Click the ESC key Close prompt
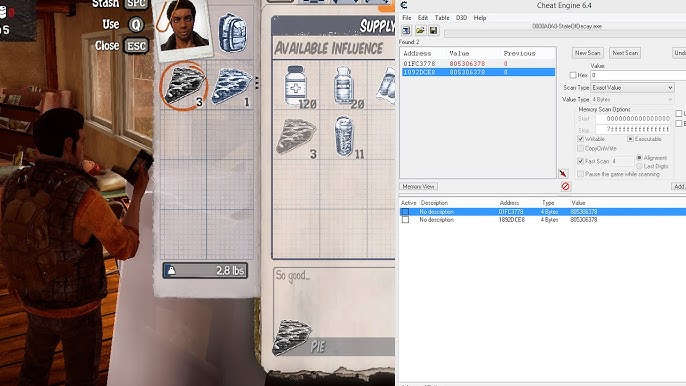Image resolution: width=686 pixels, height=386 pixels. [136, 46]
